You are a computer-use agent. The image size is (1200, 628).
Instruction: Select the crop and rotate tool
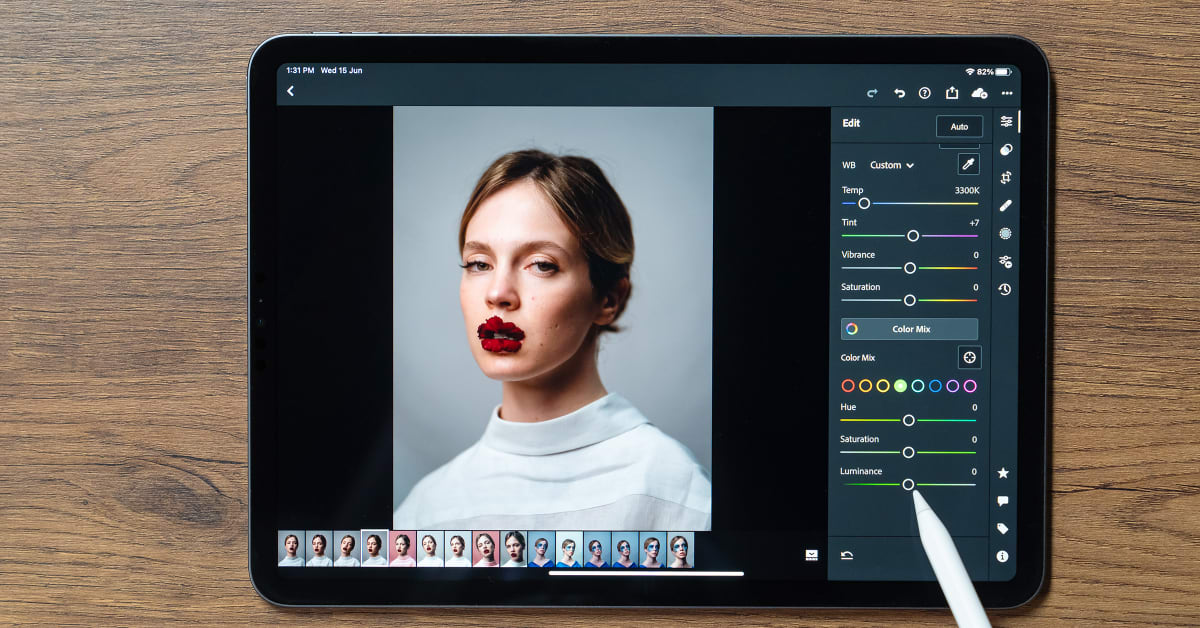tap(1005, 177)
